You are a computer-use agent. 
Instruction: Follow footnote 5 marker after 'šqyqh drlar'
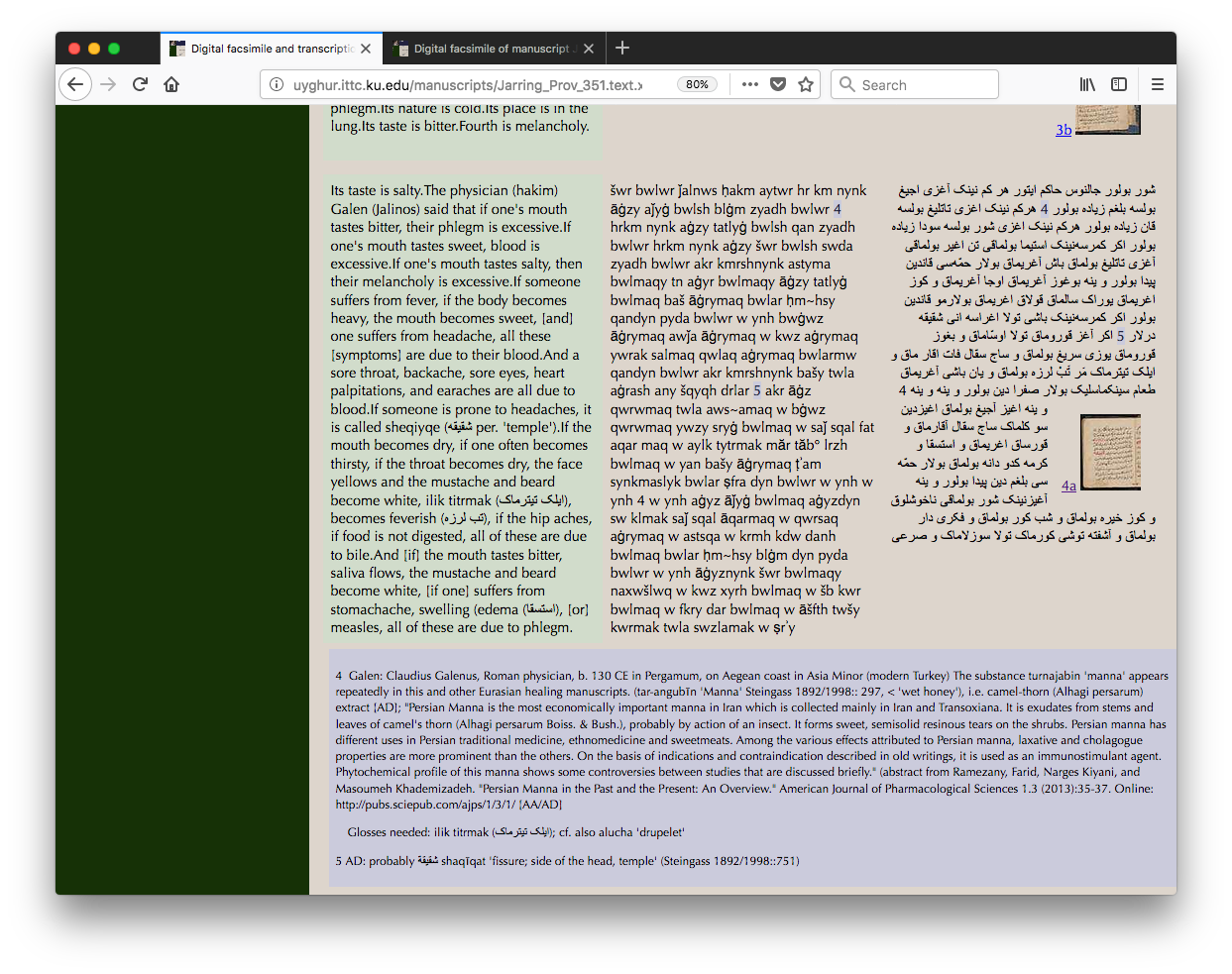pyautogui.click(x=757, y=390)
